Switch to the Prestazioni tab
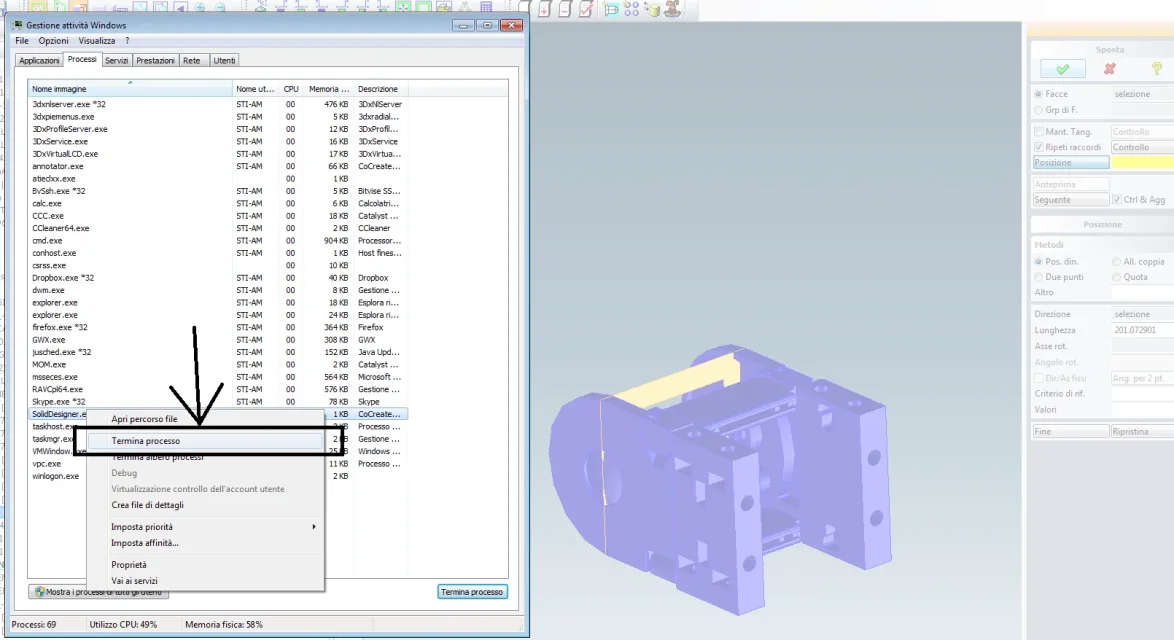1174x640 pixels. click(155, 61)
